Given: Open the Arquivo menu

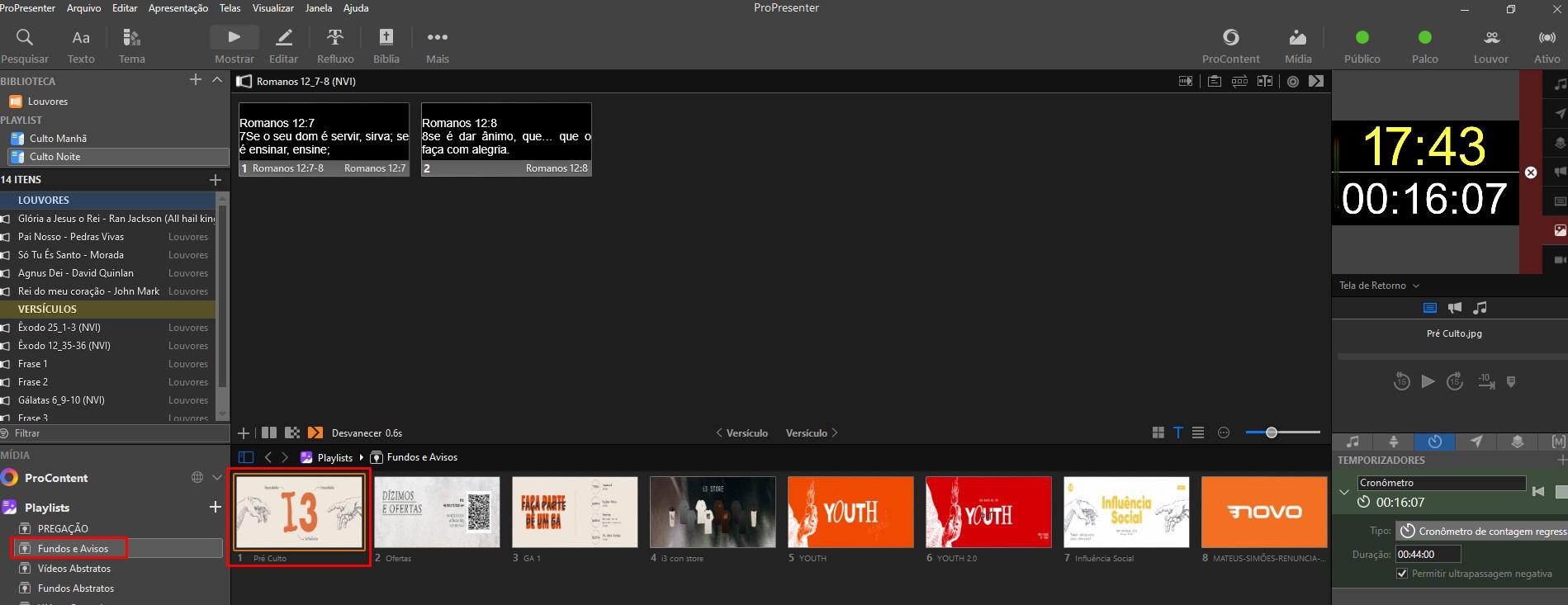Looking at the screenshot, I should [x=83, y=8].
